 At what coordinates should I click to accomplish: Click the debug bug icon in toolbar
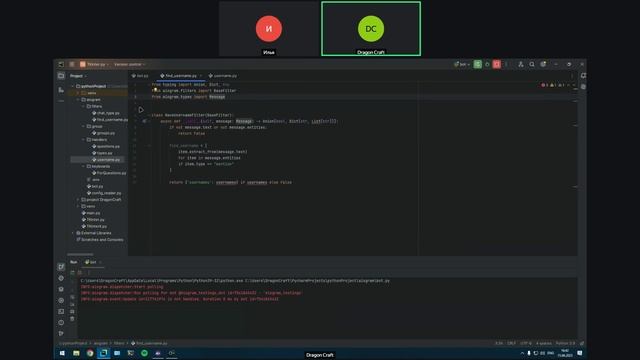487,64
